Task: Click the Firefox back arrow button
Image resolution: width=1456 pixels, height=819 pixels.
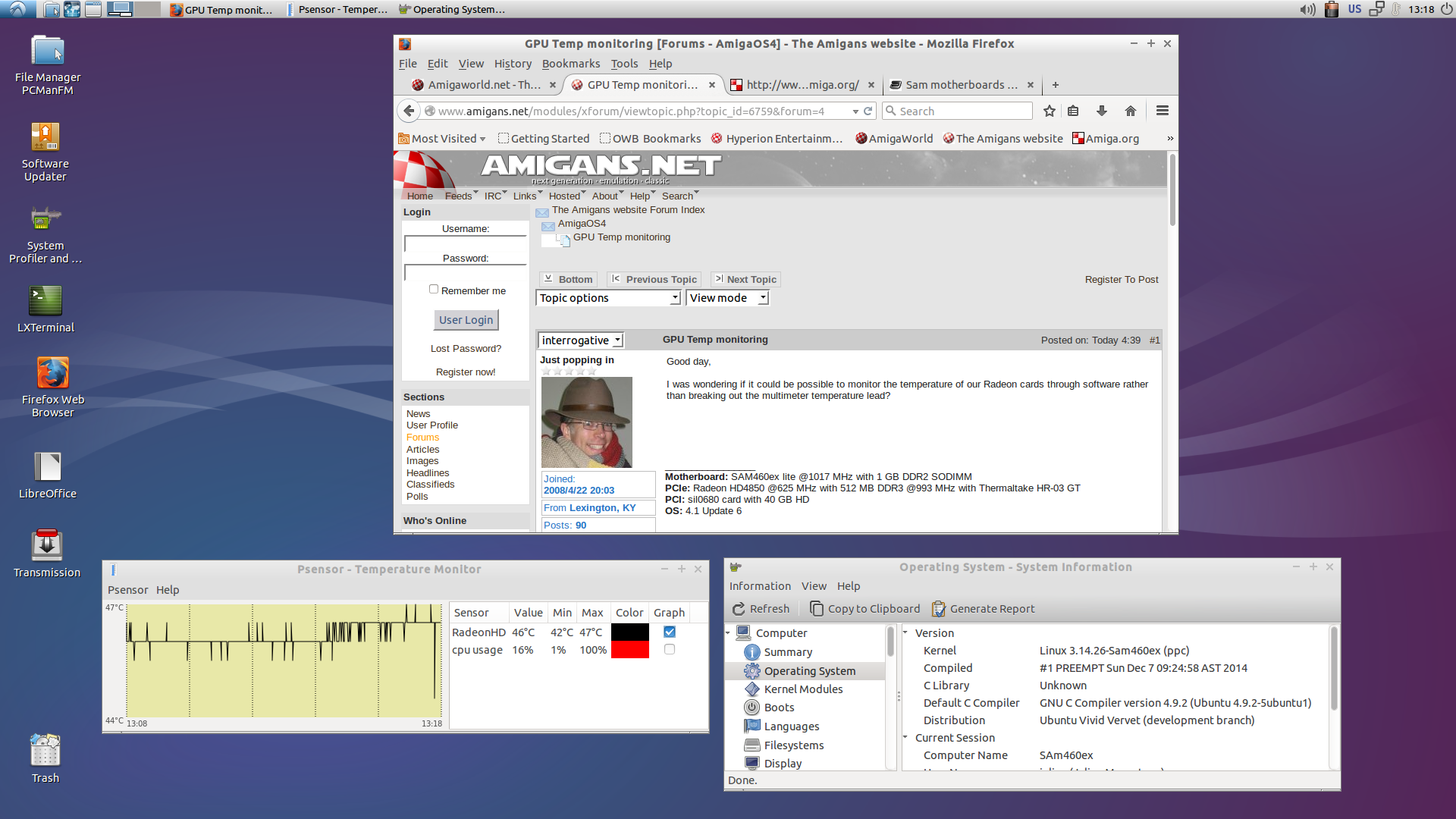Action: click(409, 111)
